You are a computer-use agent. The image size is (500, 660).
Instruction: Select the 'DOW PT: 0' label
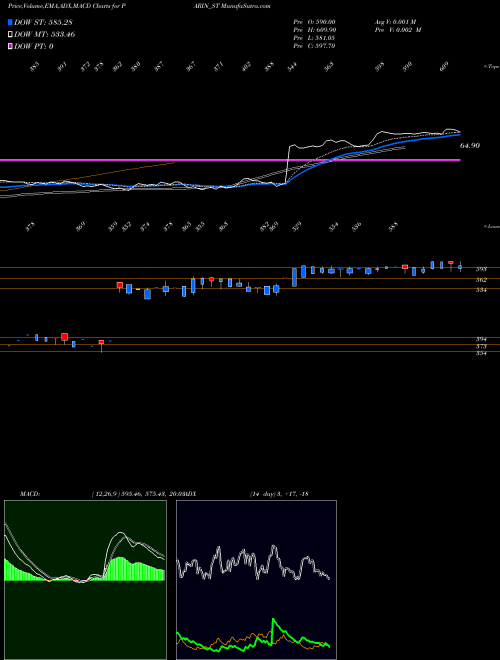[x=34, y=47]
